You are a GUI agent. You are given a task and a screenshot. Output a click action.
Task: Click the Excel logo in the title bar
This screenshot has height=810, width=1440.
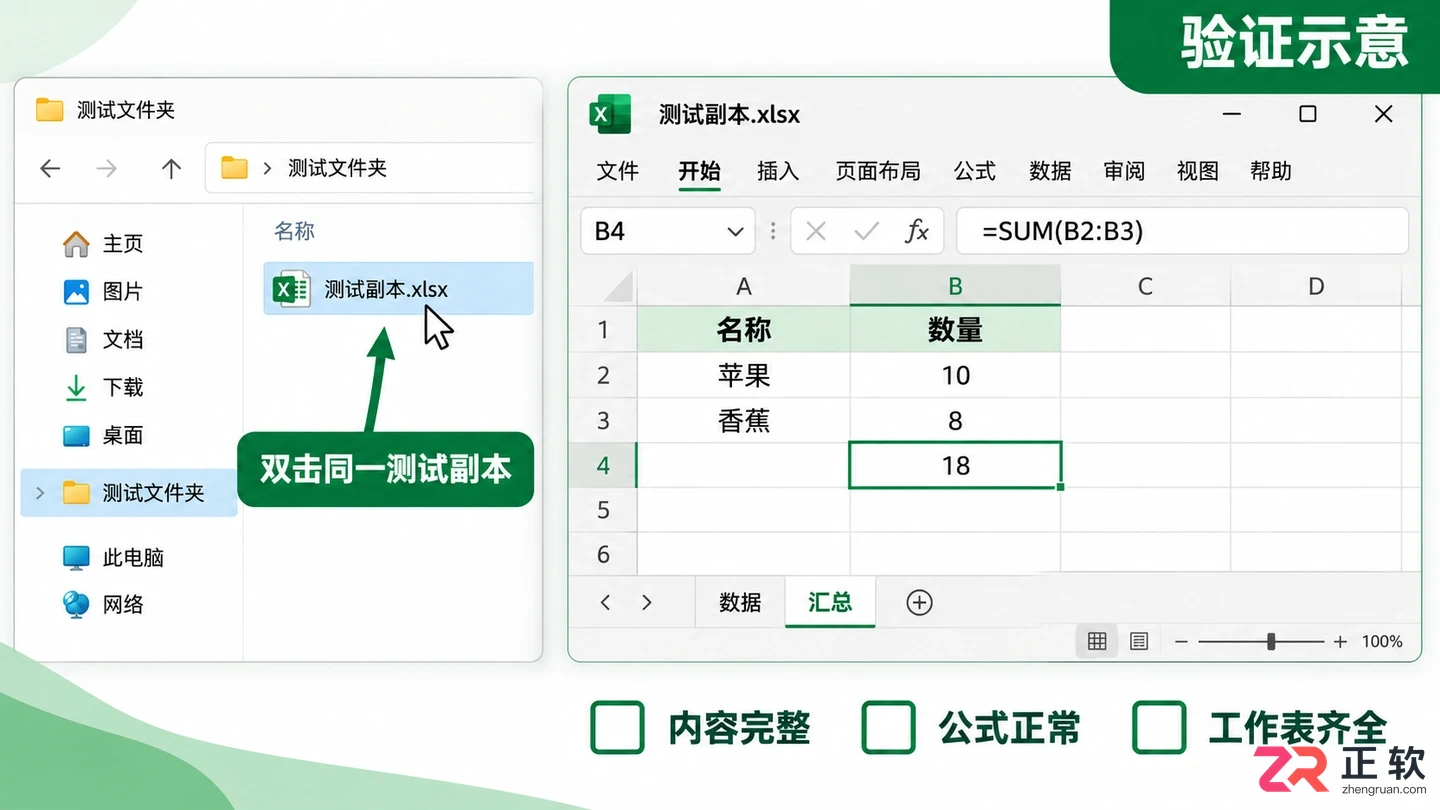(x=610, y=114)
